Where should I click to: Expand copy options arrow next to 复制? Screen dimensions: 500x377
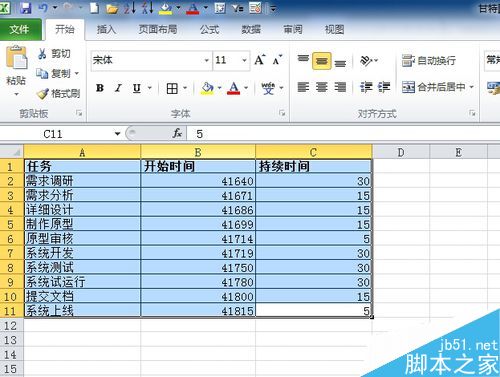(x=77, y=74)
